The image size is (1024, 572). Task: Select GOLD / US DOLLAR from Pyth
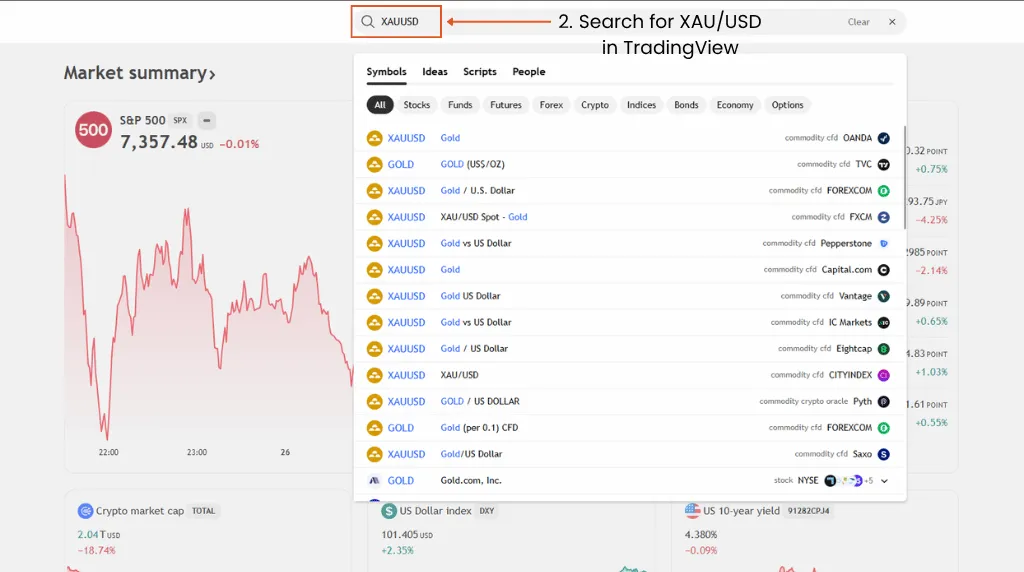pyautogui.click(x=629, y=402)
